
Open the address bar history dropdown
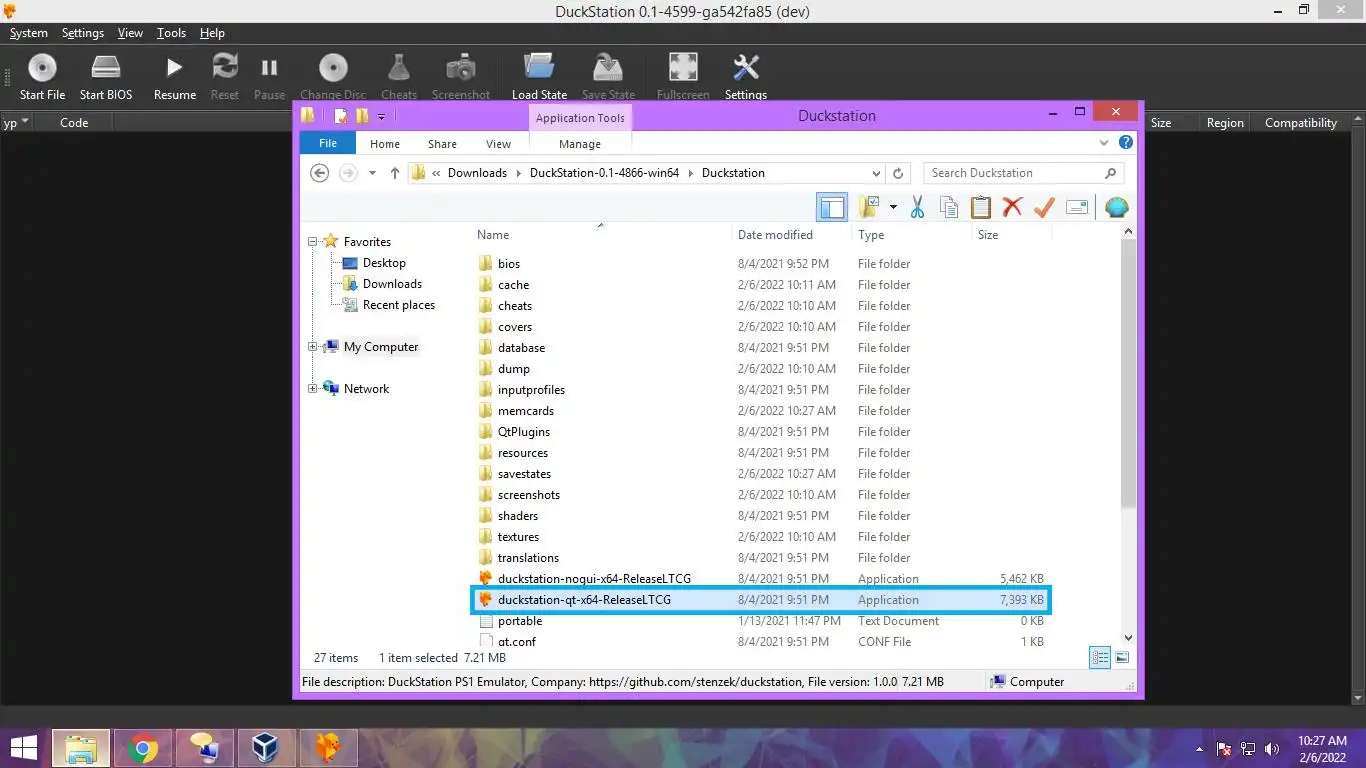coord(876,173)
